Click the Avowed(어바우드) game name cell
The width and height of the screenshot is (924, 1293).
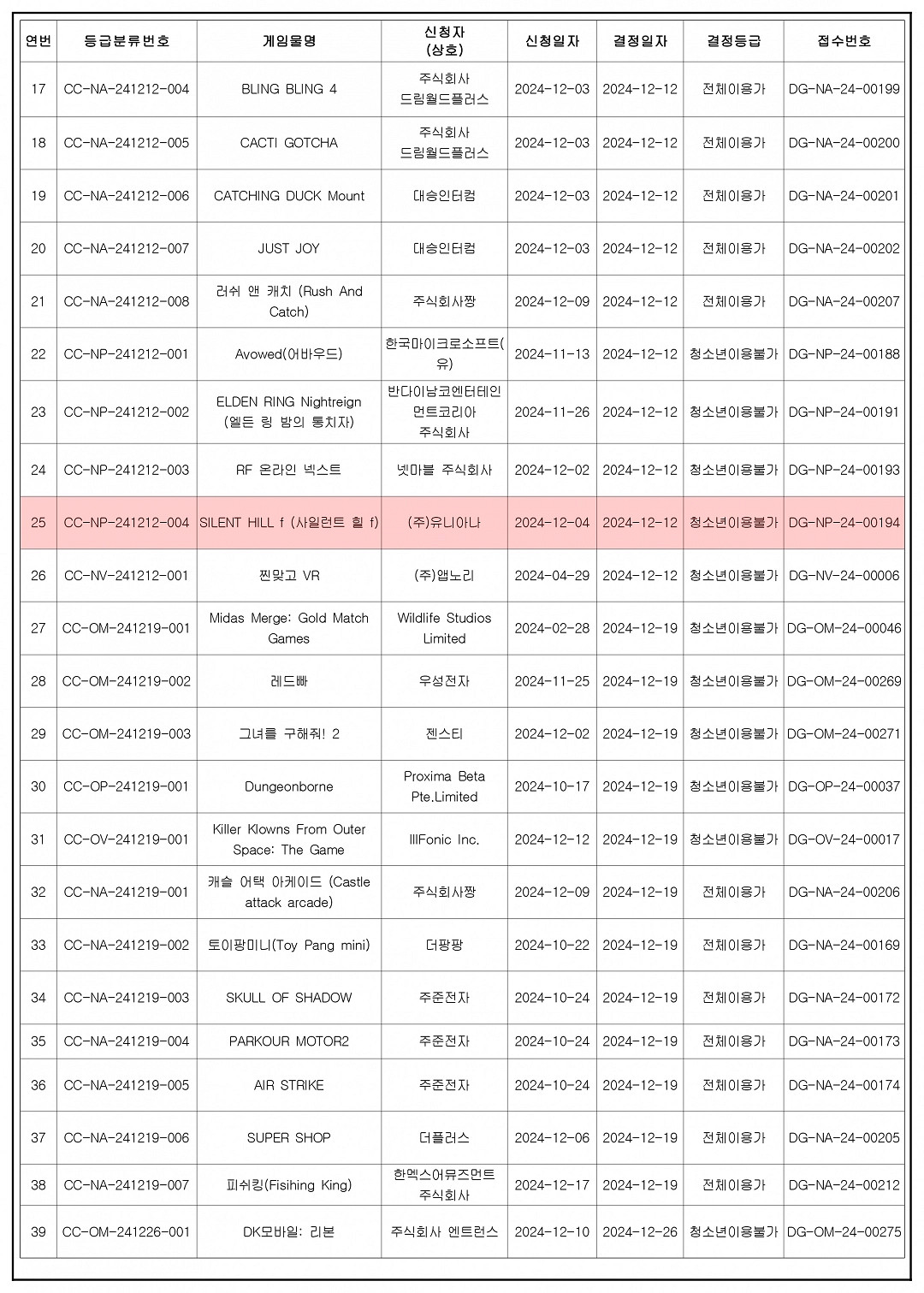click(289, 354)
